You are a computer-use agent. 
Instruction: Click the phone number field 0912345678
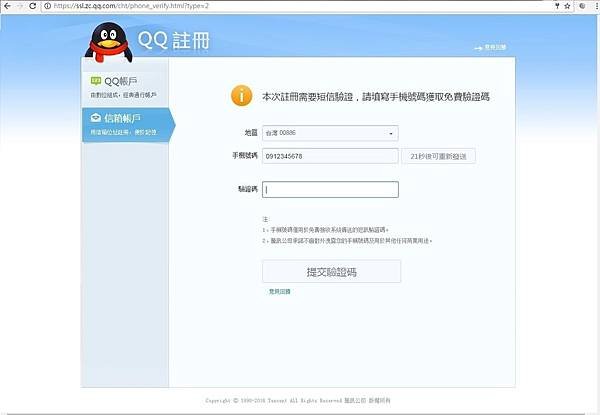point(330,156)
